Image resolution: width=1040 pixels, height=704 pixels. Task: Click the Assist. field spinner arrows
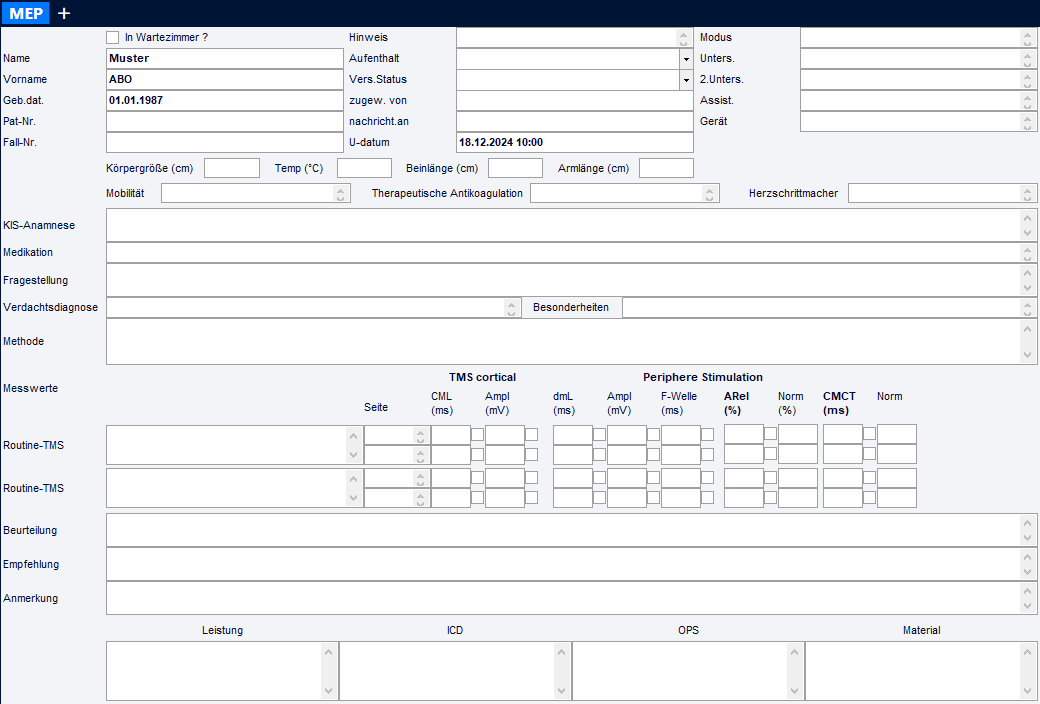tap(1027, 101)
